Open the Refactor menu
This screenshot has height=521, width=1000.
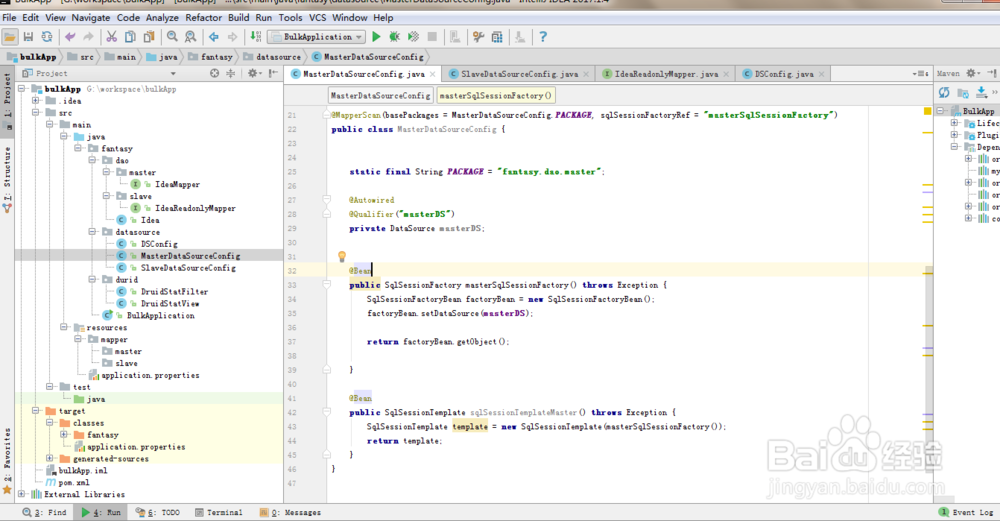pyautogui.click(x=203, y=17)
